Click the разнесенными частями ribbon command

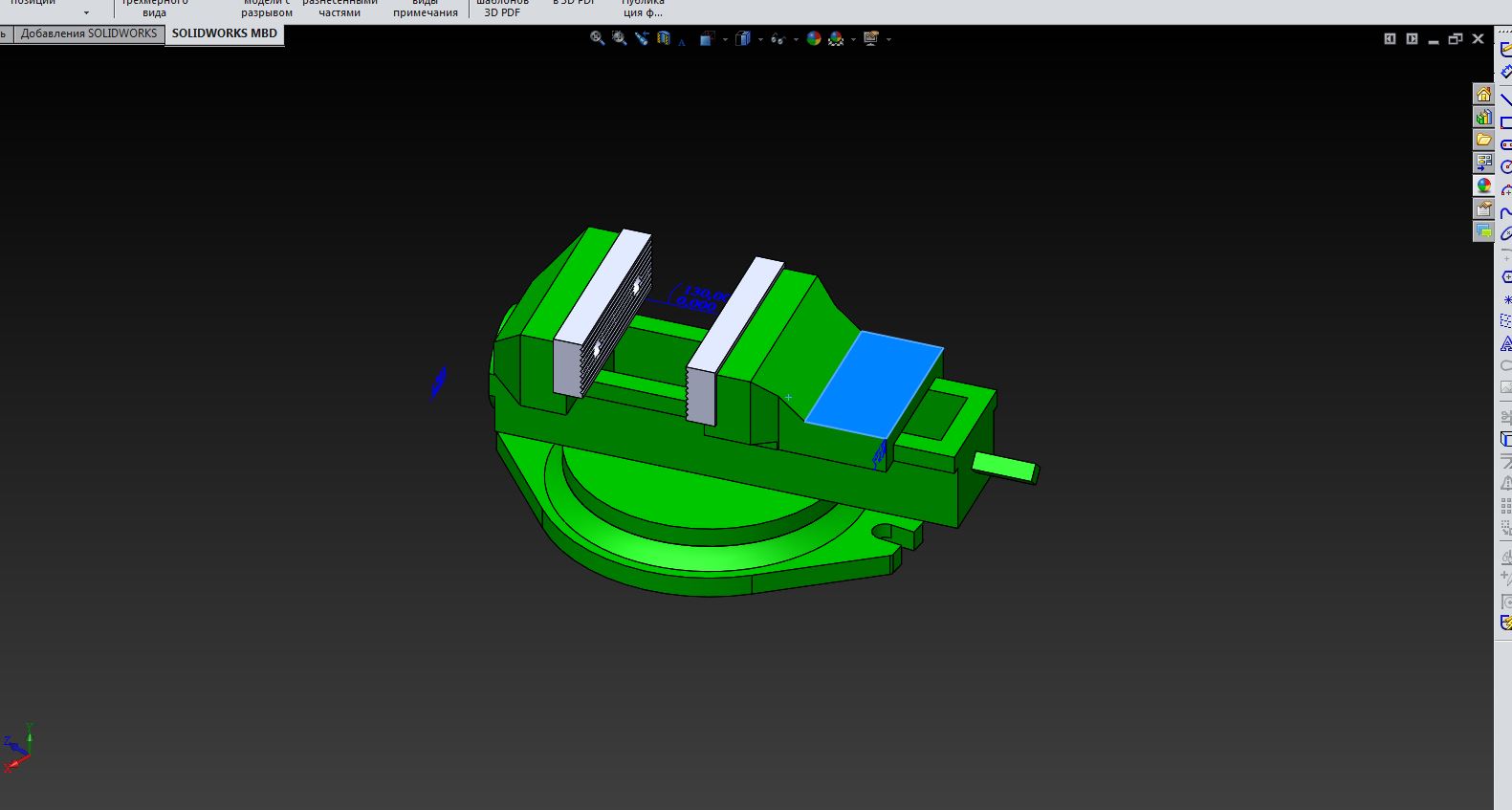point(340,8)
